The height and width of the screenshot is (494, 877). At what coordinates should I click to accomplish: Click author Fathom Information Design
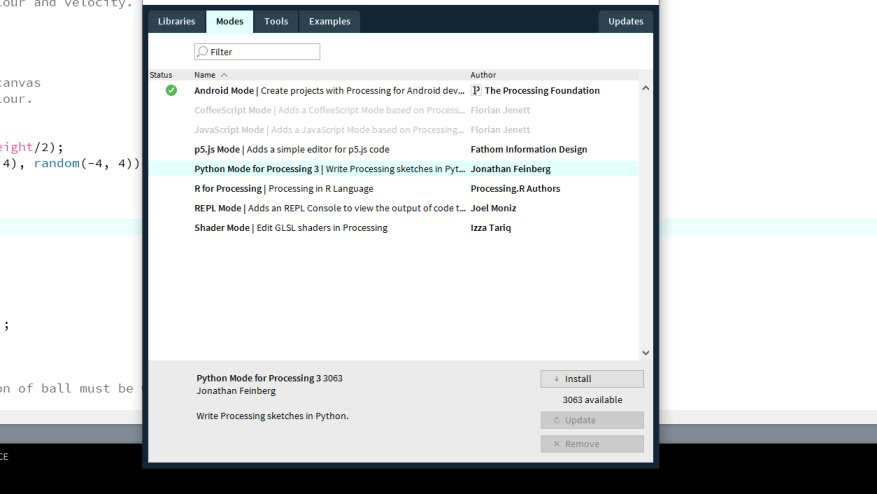[529, 149]
